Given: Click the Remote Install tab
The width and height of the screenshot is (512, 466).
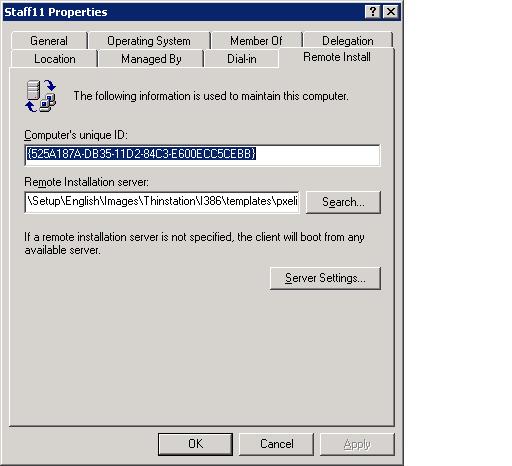Looking at the screenshot, I should point(337,57).
